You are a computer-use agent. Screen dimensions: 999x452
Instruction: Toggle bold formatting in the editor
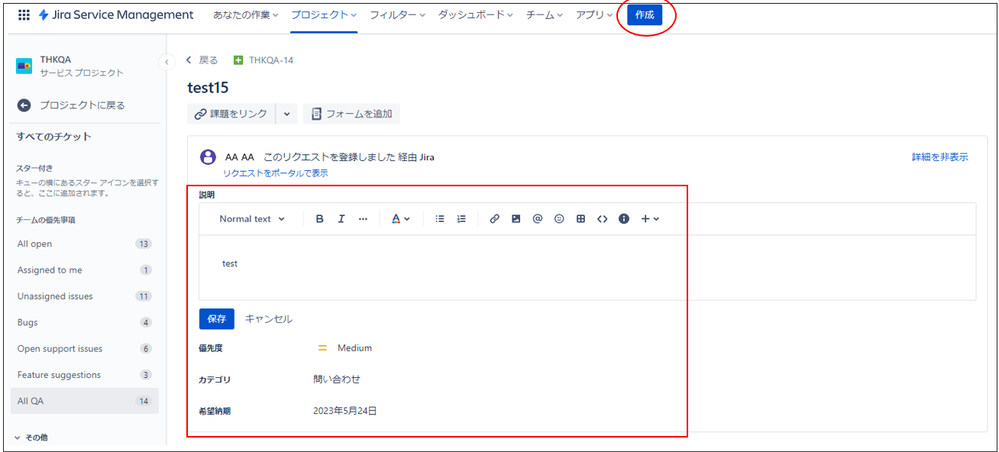coord(320,219)
